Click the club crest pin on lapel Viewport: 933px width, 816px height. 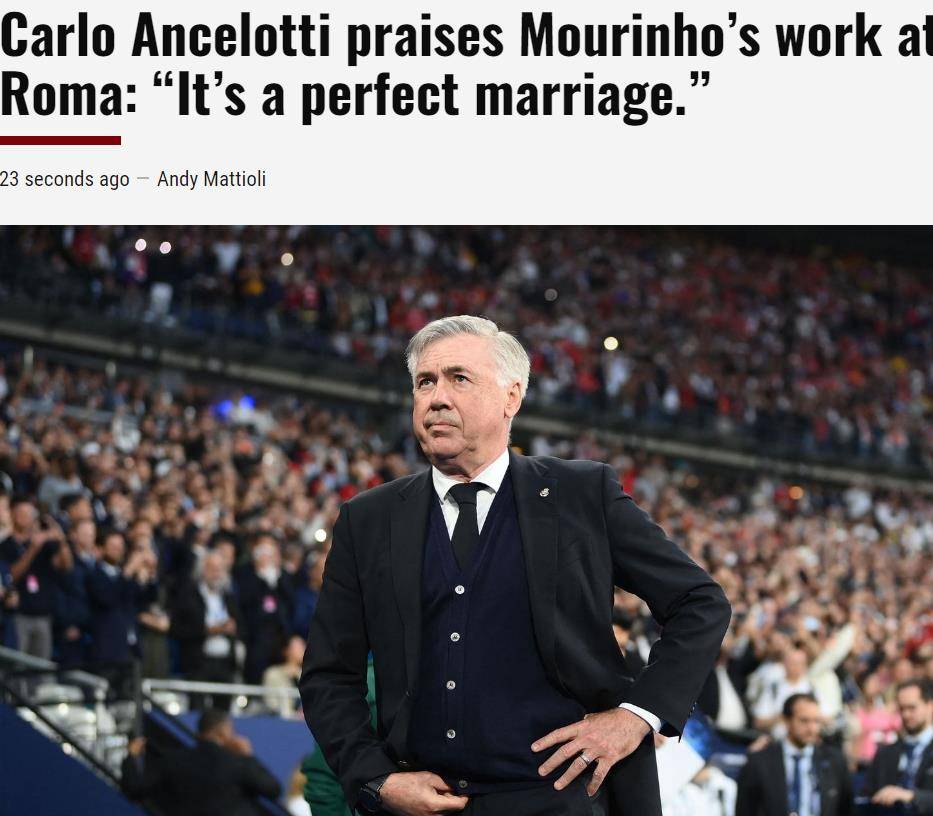544,492
